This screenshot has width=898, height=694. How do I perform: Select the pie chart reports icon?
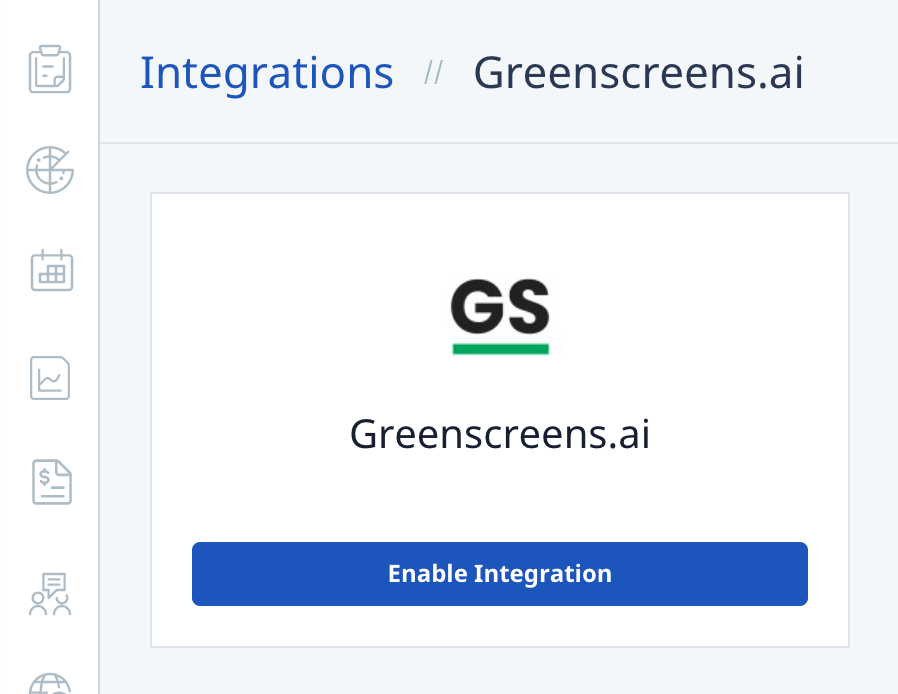point(49,170)
